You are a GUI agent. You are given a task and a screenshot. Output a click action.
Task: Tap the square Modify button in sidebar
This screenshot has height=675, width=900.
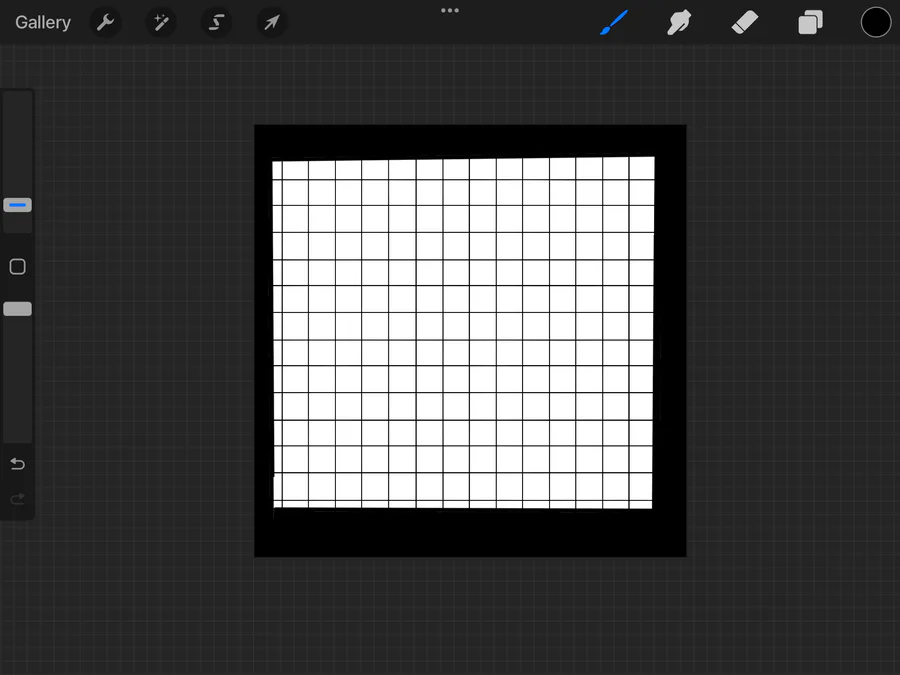coord(18,266)
